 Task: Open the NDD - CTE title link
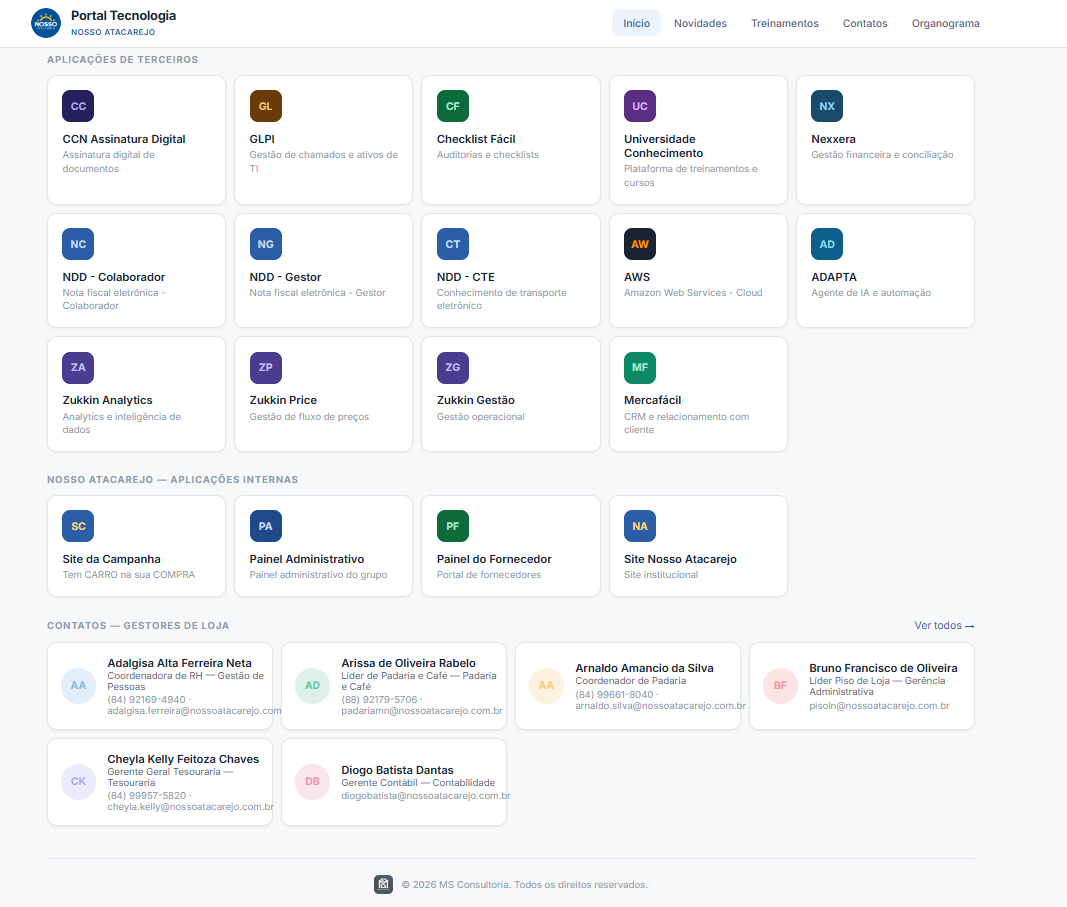click(x=465, y=277)
